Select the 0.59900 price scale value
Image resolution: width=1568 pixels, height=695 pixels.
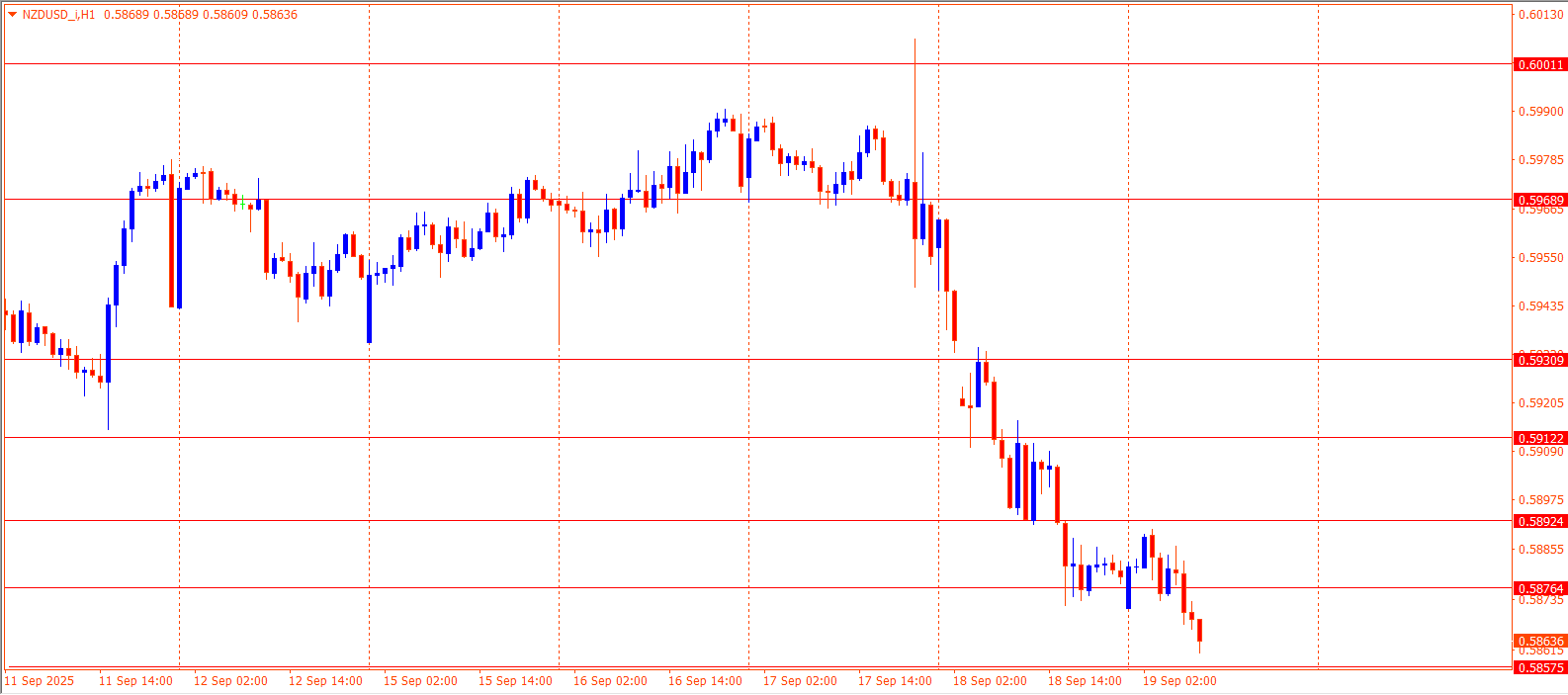pos(1540,112)
